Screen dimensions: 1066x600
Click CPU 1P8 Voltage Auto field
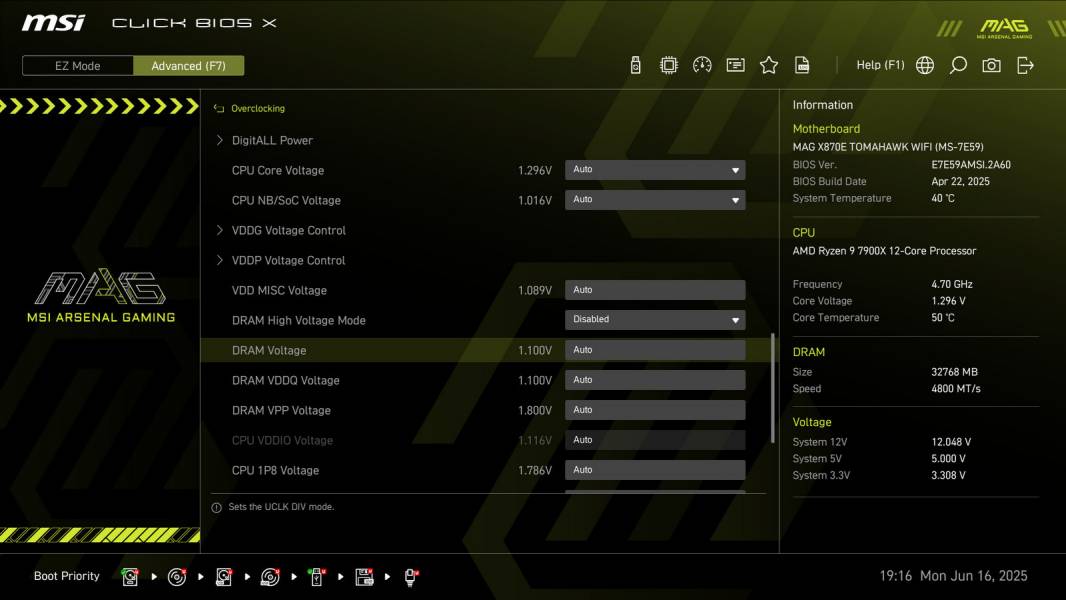(x=655, y=470)
